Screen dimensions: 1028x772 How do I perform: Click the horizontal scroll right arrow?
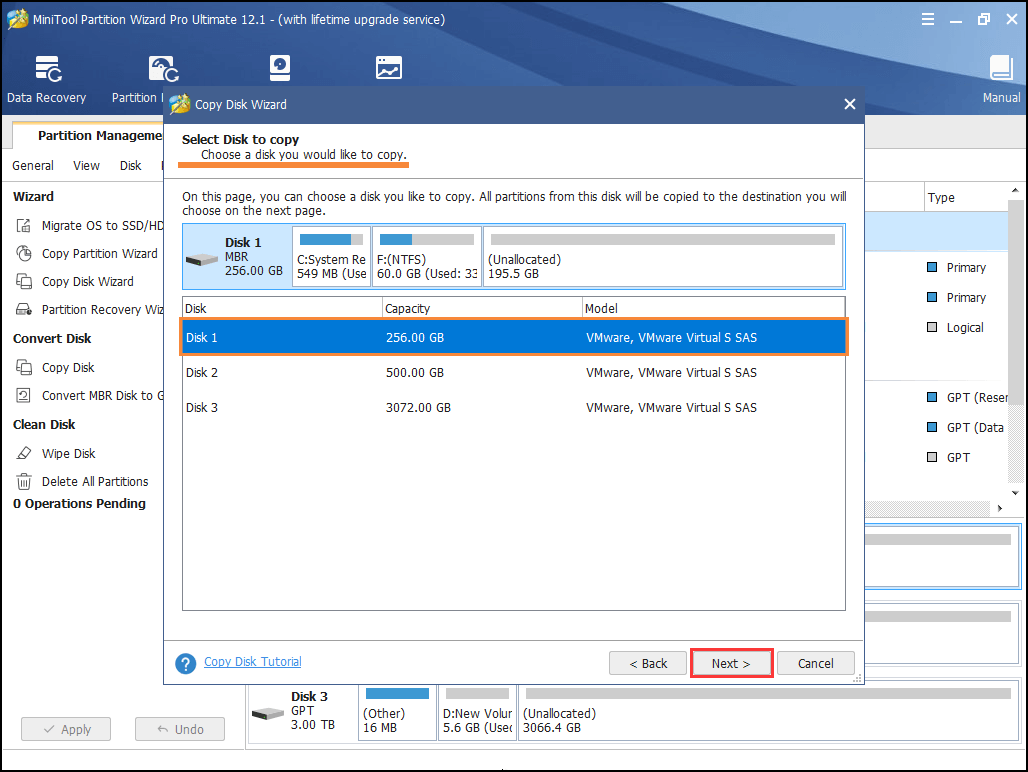1000,509
